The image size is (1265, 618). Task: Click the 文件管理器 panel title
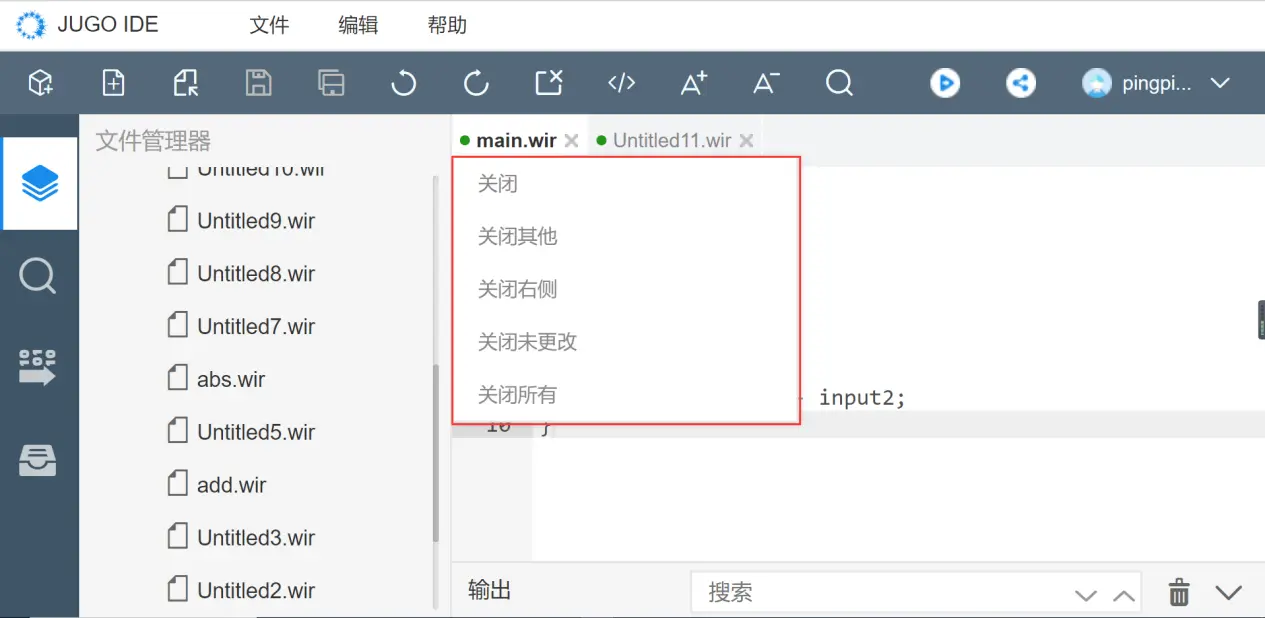tap(154, 142)
